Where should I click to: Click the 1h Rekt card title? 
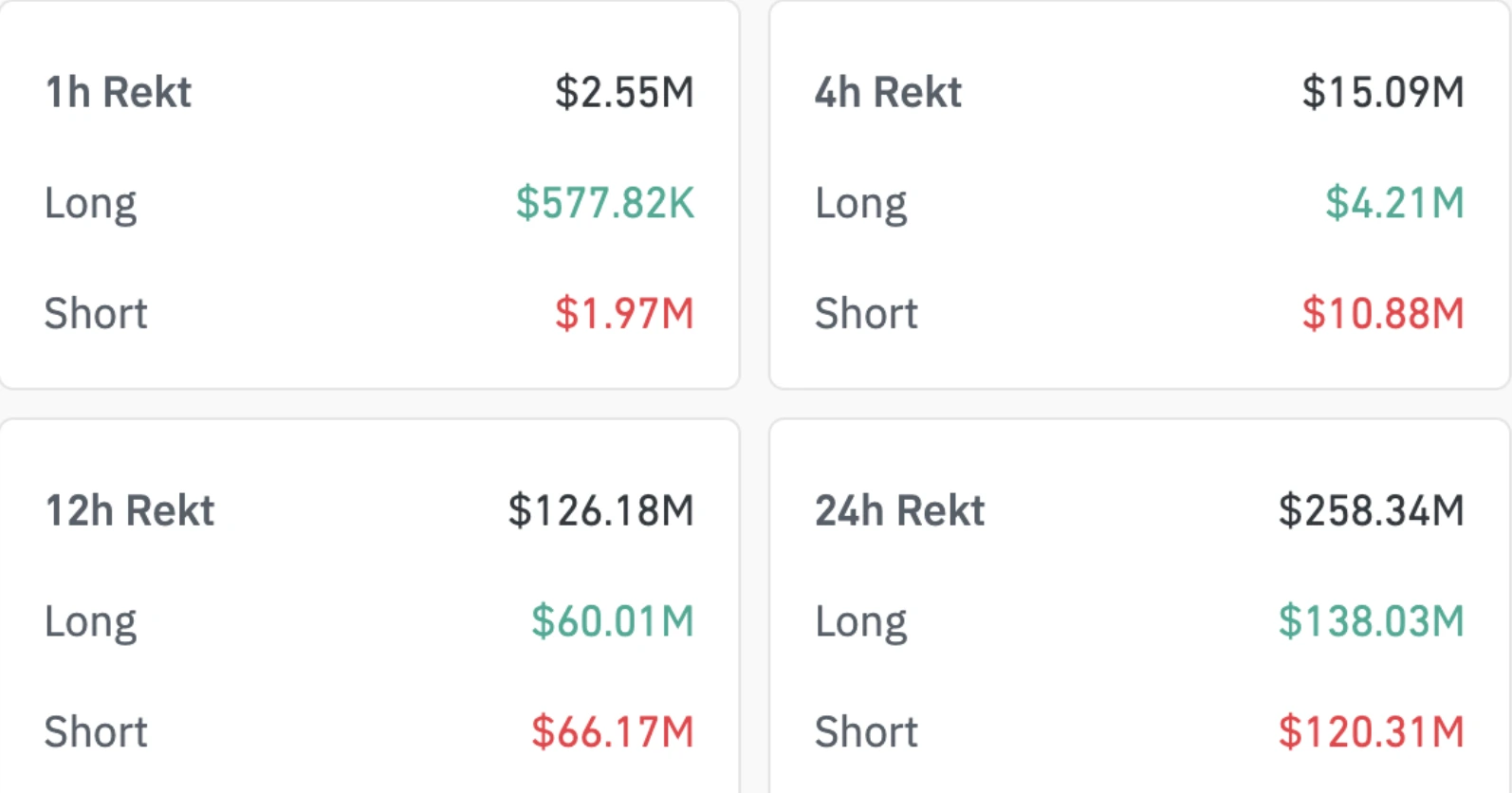(119, 93)
